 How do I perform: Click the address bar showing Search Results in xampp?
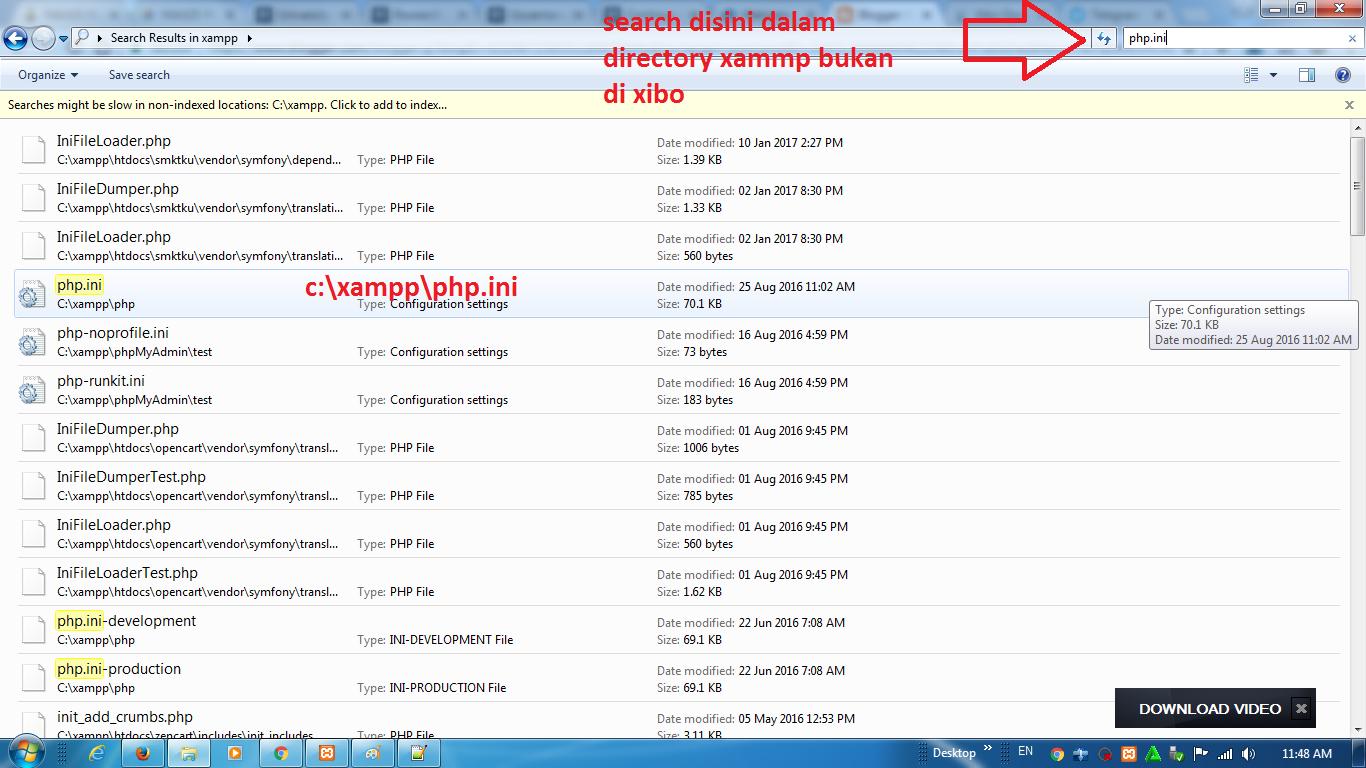(x=580, y=38)
